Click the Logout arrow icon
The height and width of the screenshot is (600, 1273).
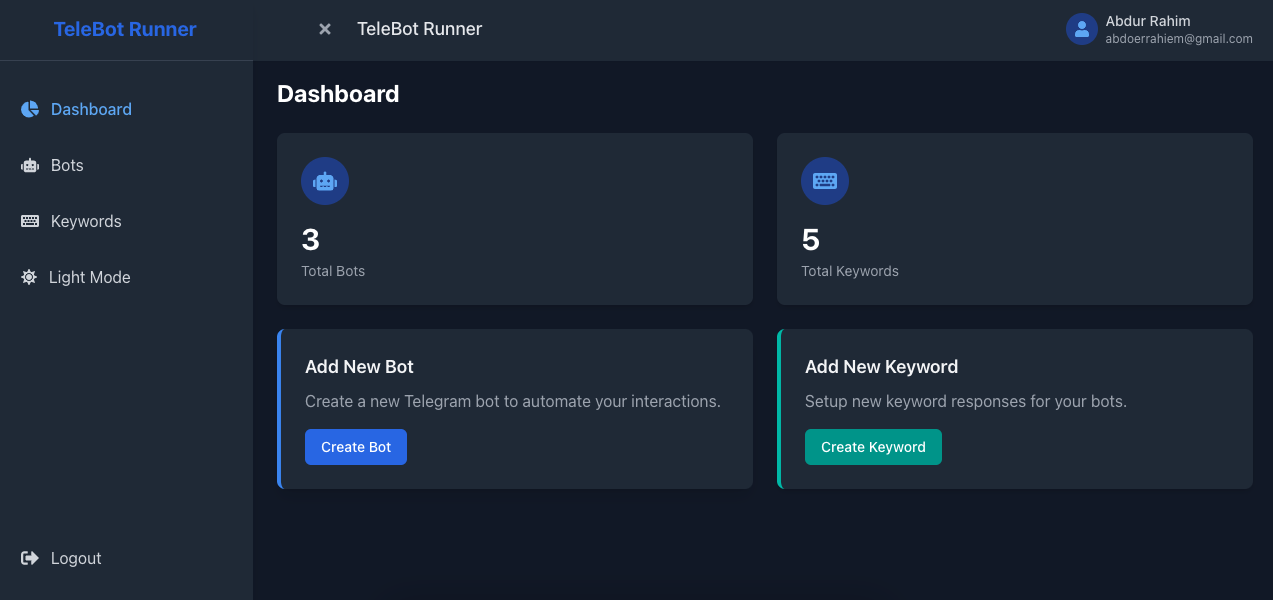[x=30, y=558]
